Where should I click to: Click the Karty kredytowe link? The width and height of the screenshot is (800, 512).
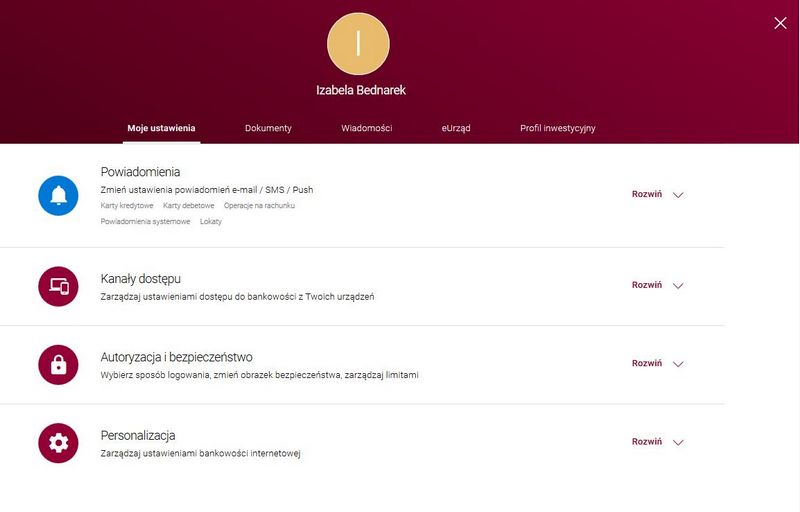point(126,206)
